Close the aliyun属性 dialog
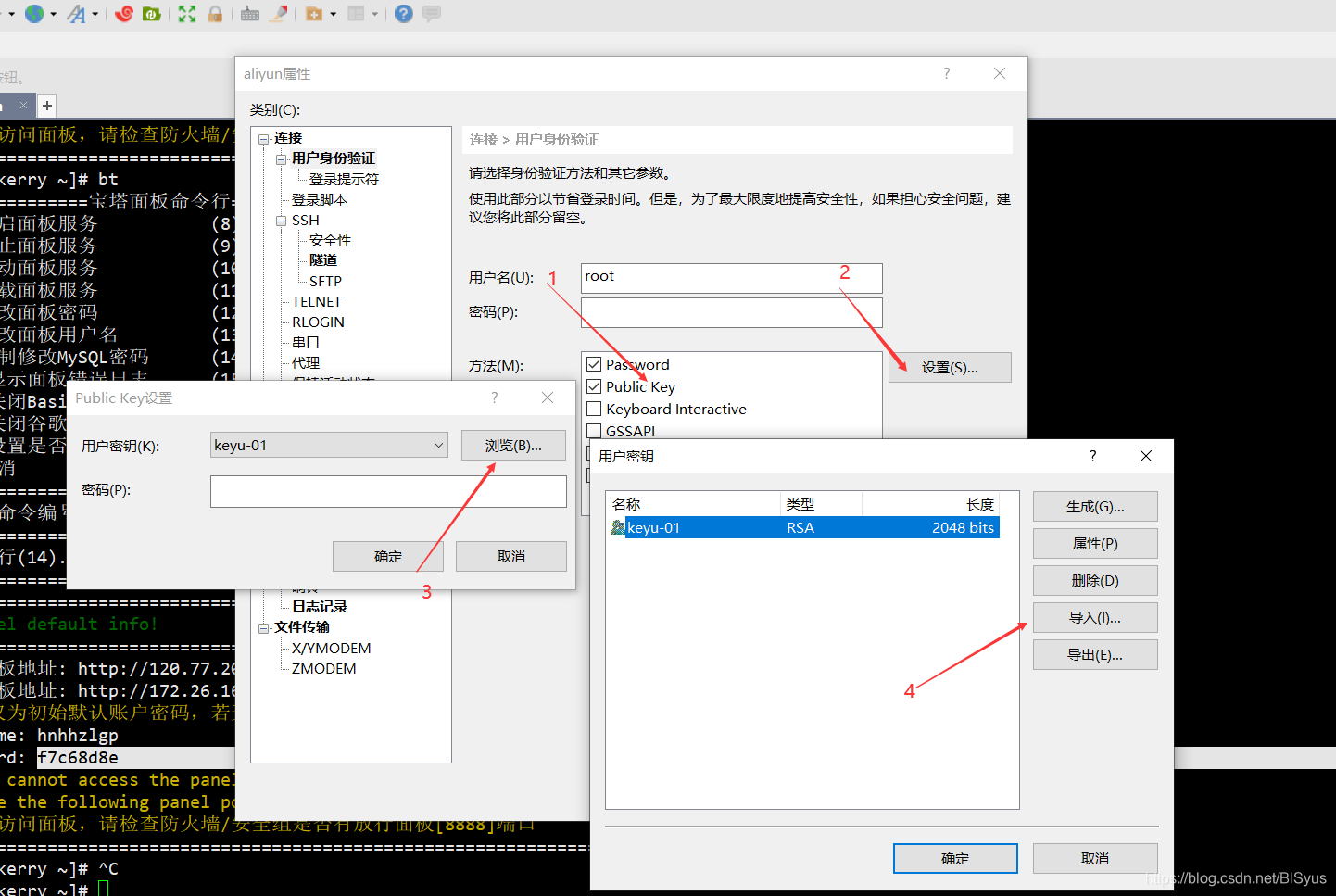 coord(1000,73)
